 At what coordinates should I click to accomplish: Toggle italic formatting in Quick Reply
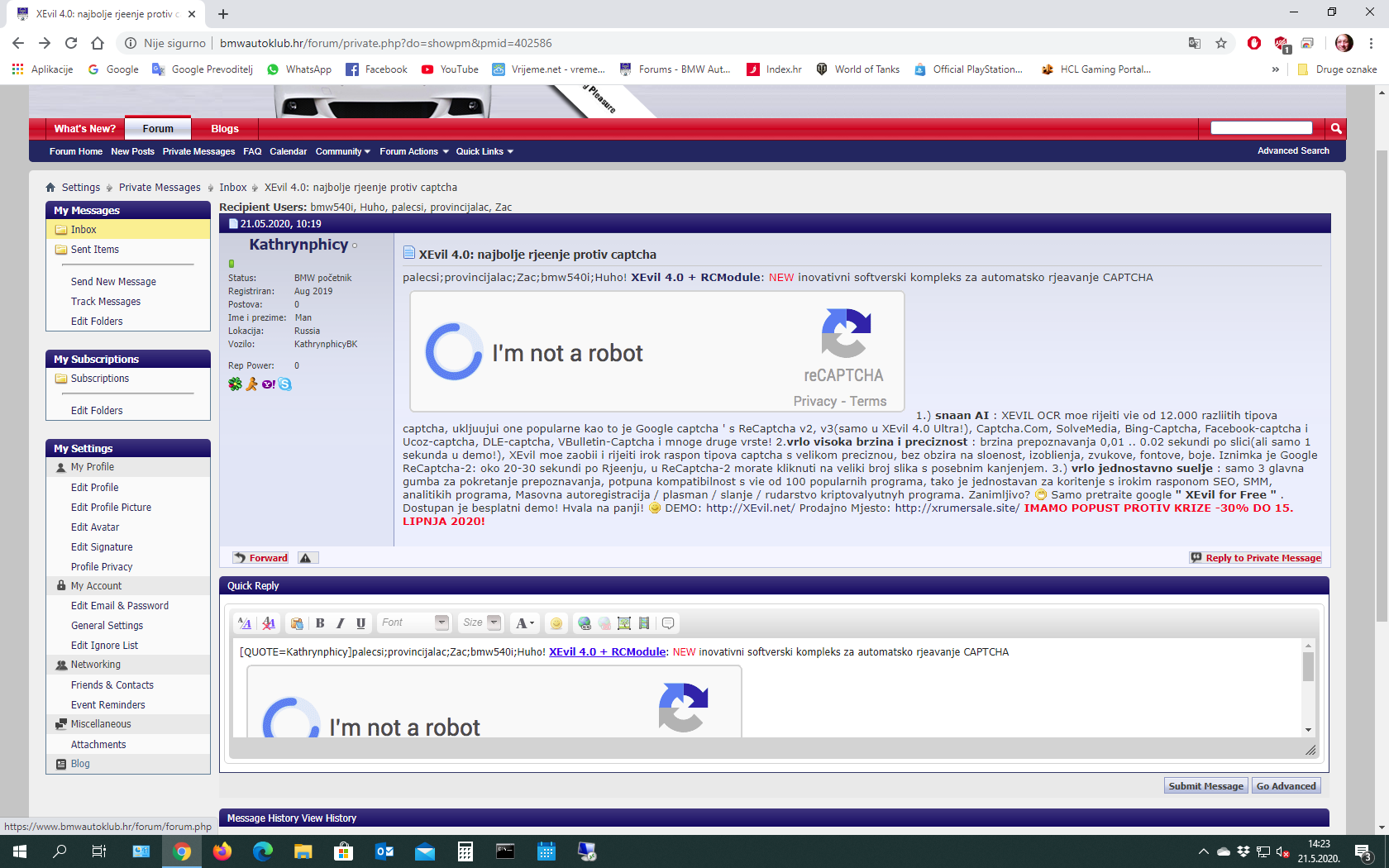[340, 623]
